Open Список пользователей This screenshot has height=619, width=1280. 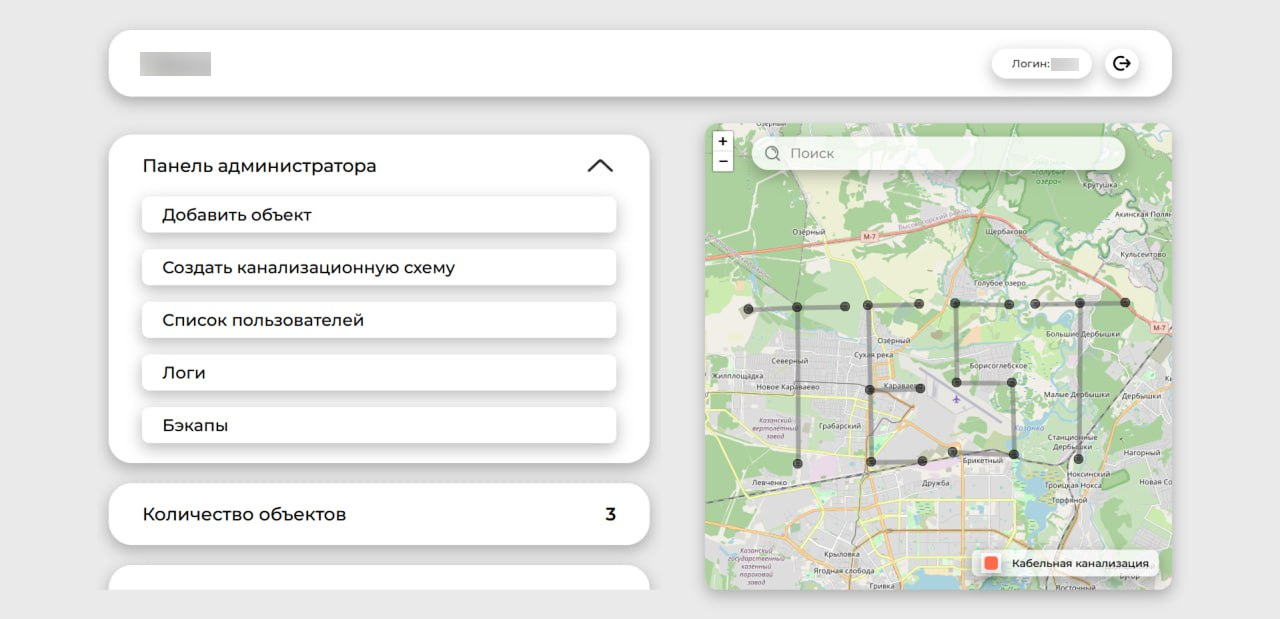379,320
